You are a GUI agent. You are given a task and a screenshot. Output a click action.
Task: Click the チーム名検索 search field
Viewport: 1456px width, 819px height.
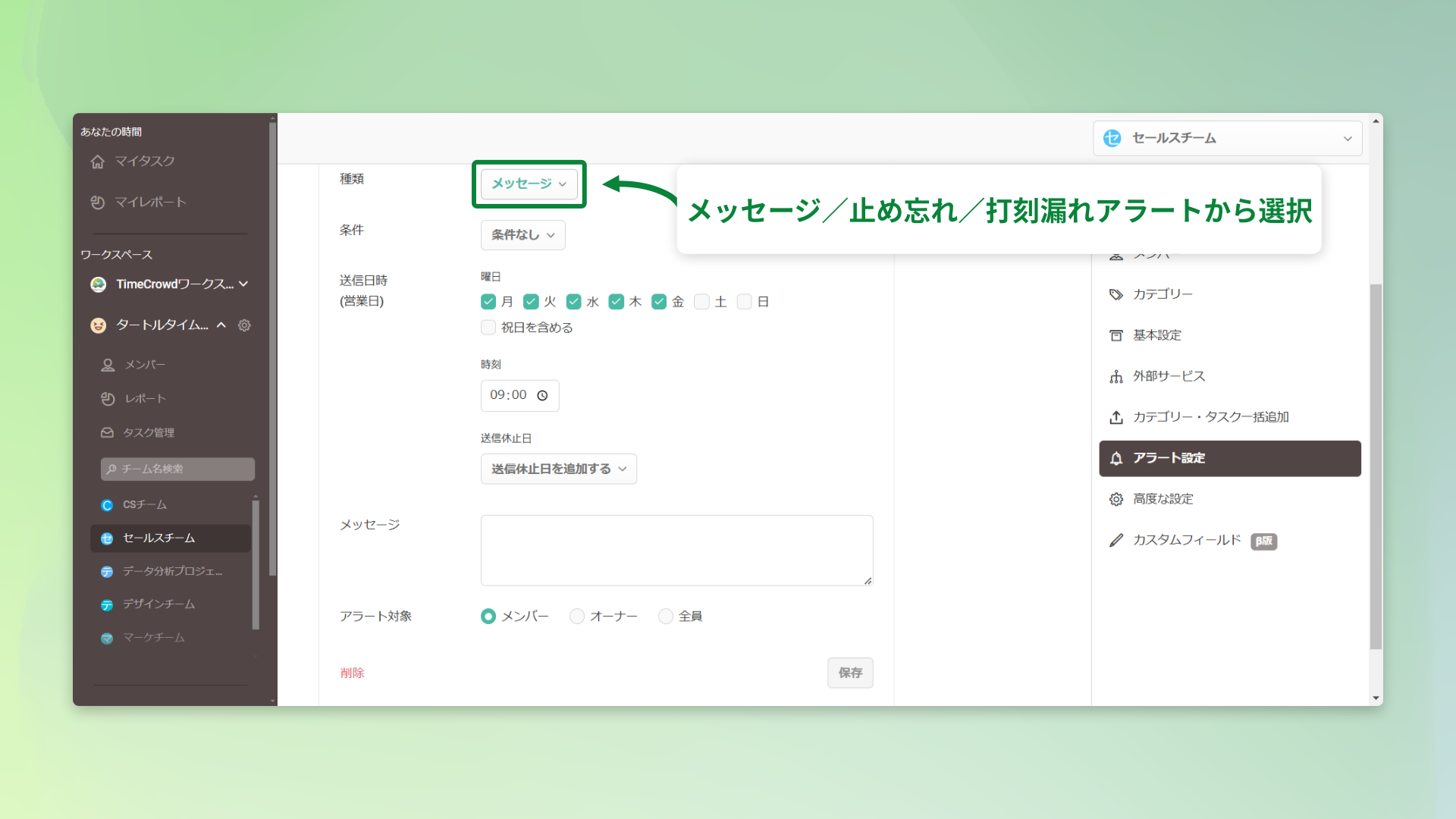tap(177, 469)
